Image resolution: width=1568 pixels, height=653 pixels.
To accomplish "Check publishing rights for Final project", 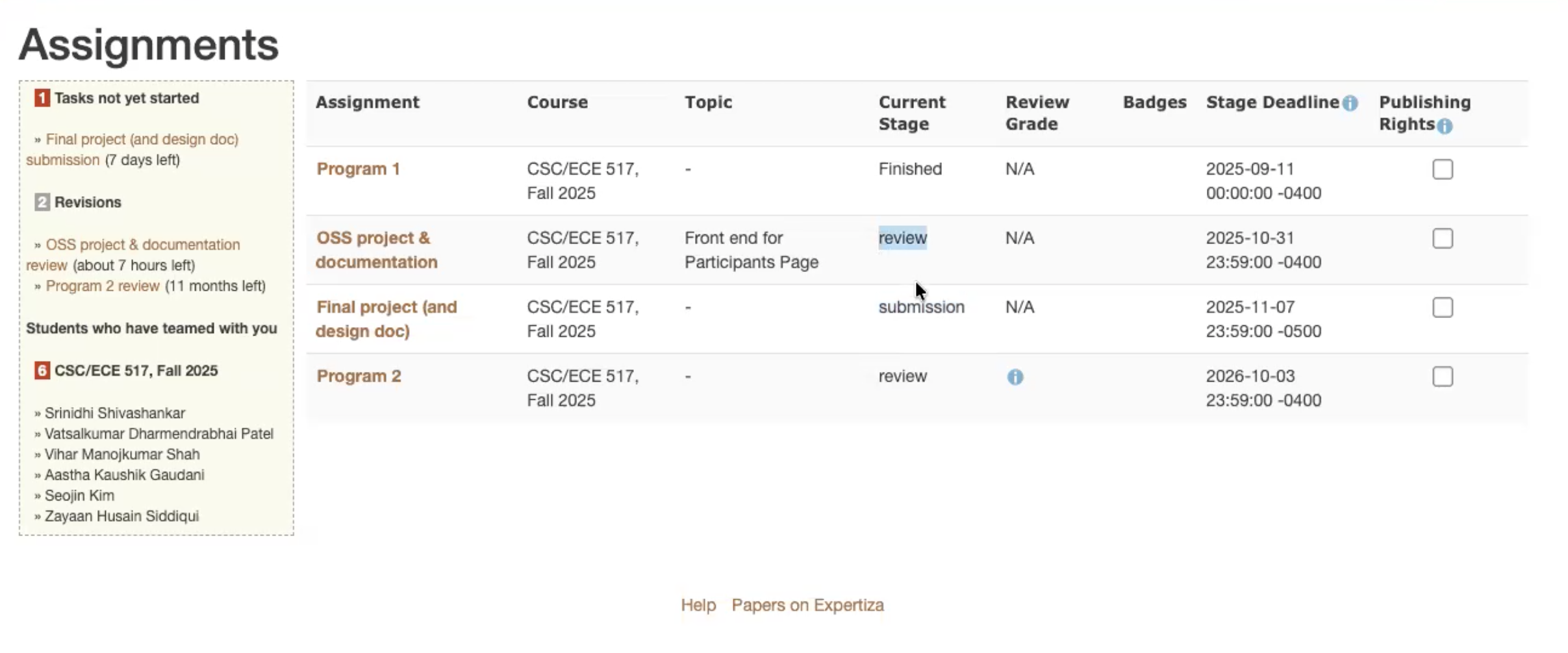I will click(1442, 308).
